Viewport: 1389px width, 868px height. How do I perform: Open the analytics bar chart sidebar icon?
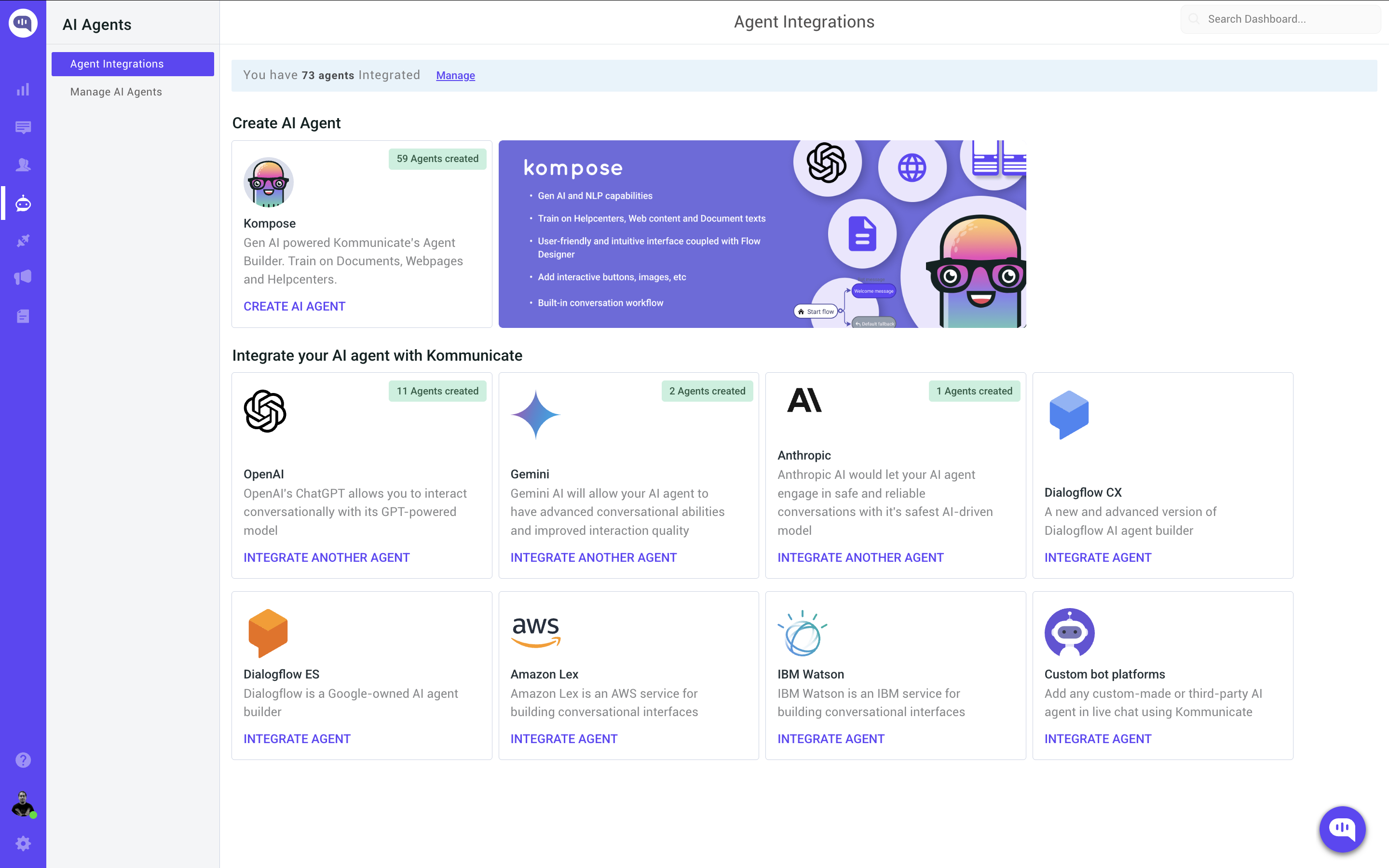coord(23,90)
